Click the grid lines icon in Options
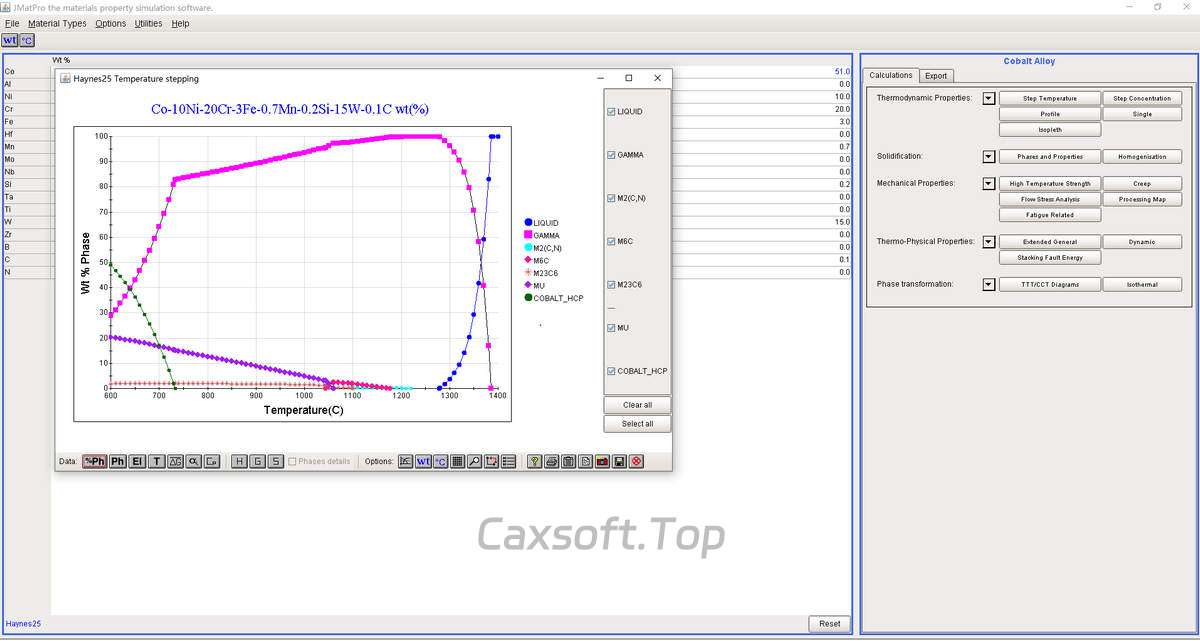Image resolution: width=1200 pixels, height=641 pixels. point(457,461)
